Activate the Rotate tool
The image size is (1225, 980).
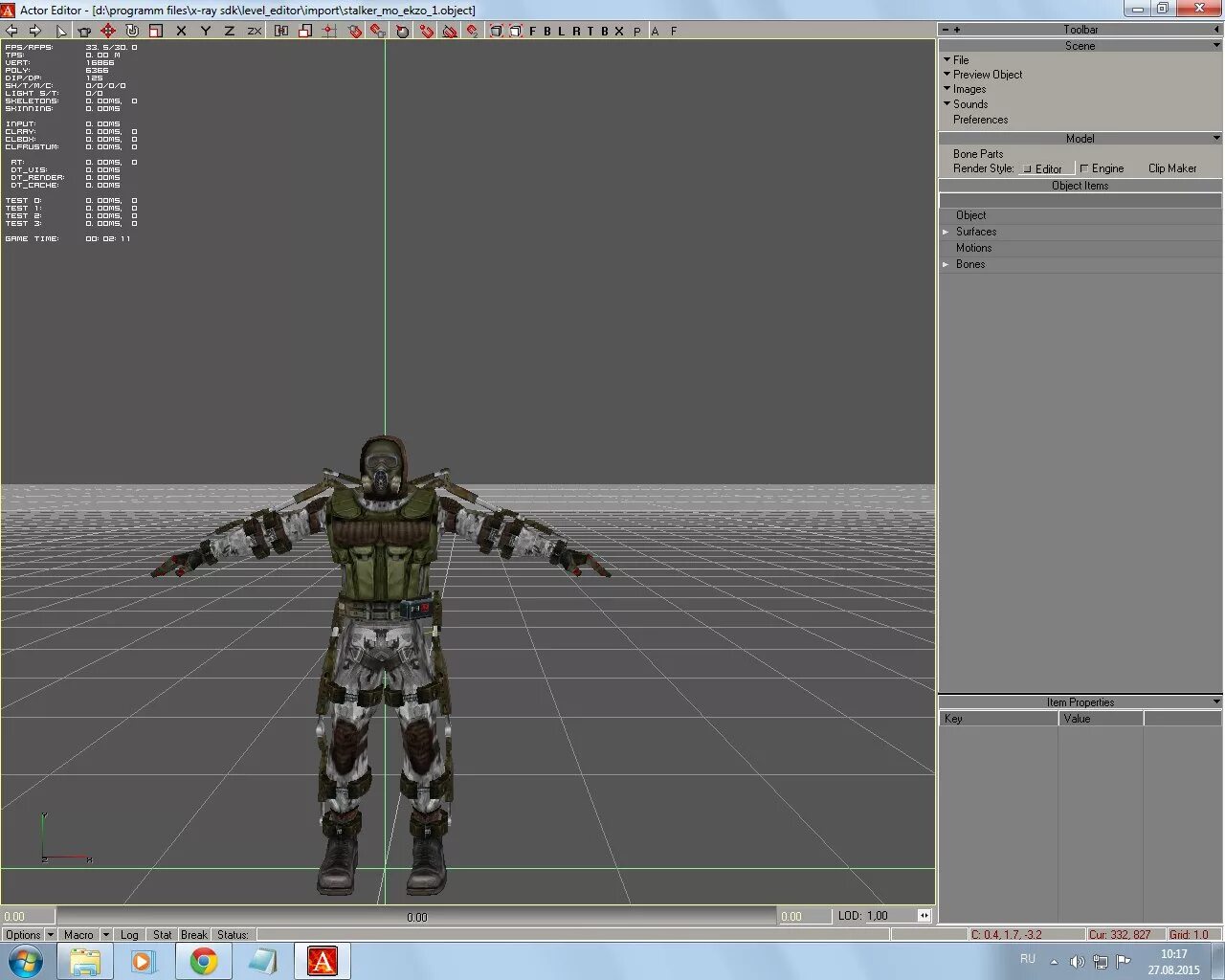pyautogui.click(x=132, y=31)
